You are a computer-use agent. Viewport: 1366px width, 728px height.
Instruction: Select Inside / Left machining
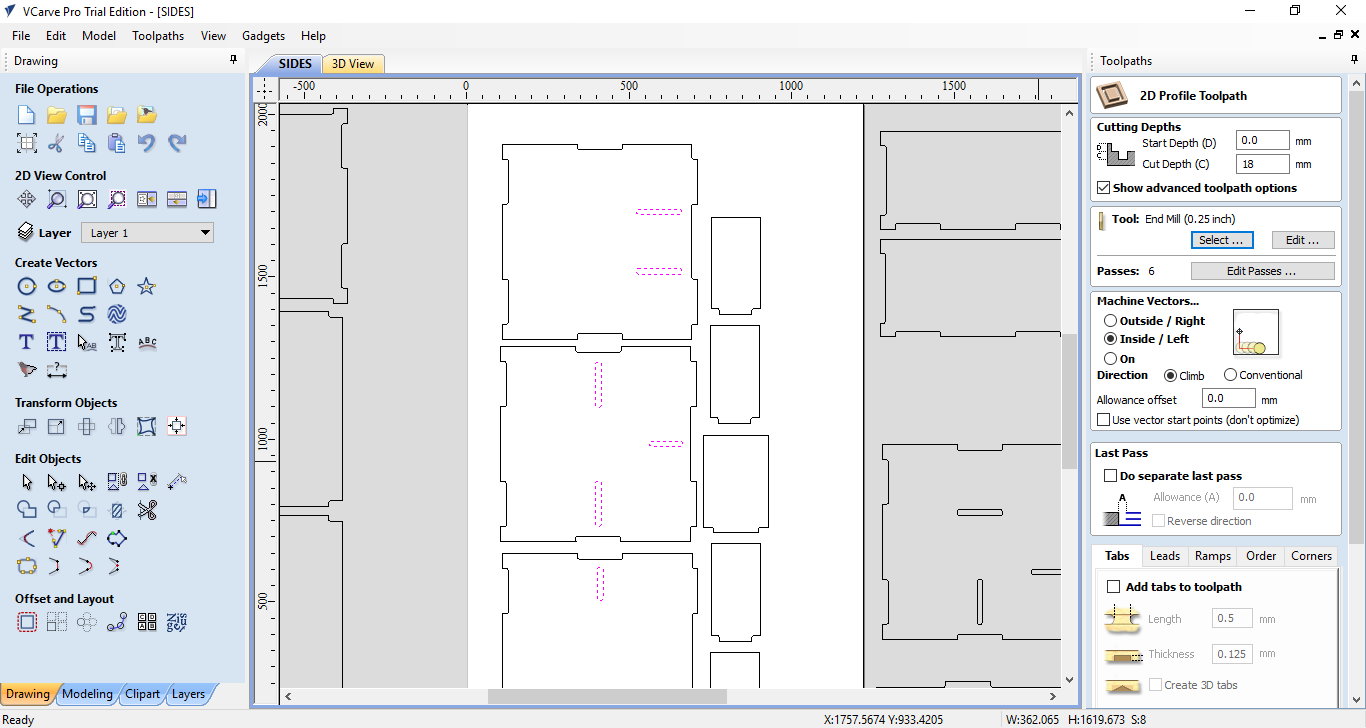click(1111, 339)
